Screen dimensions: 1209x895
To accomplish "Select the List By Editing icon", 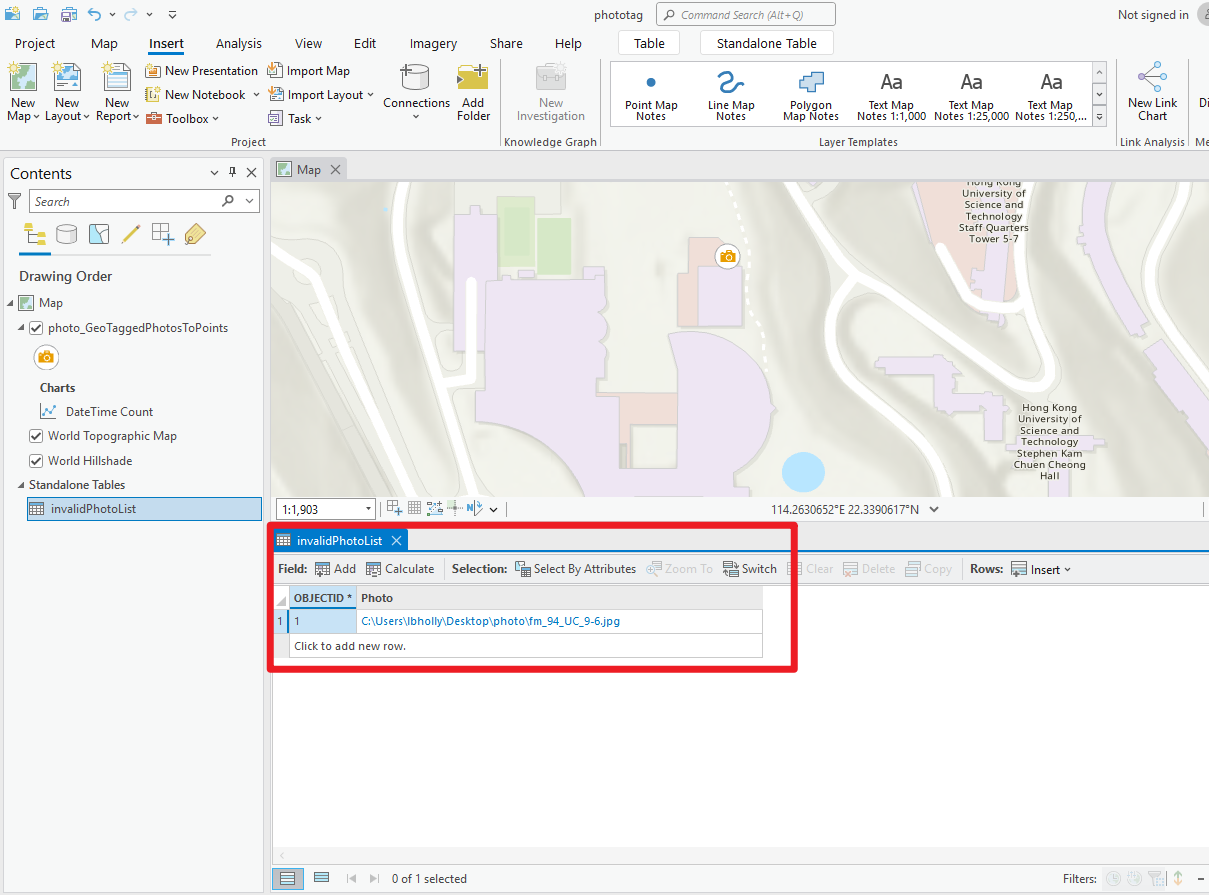I will (x=129, y=234).
